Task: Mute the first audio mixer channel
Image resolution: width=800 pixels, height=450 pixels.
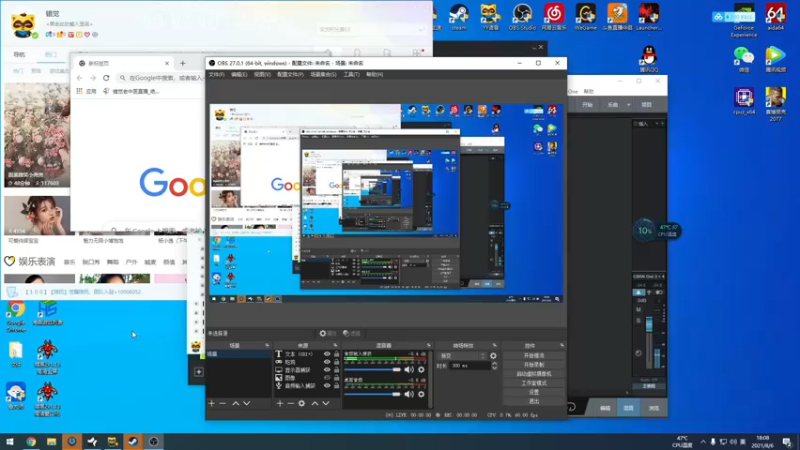Action: [409, 369]
